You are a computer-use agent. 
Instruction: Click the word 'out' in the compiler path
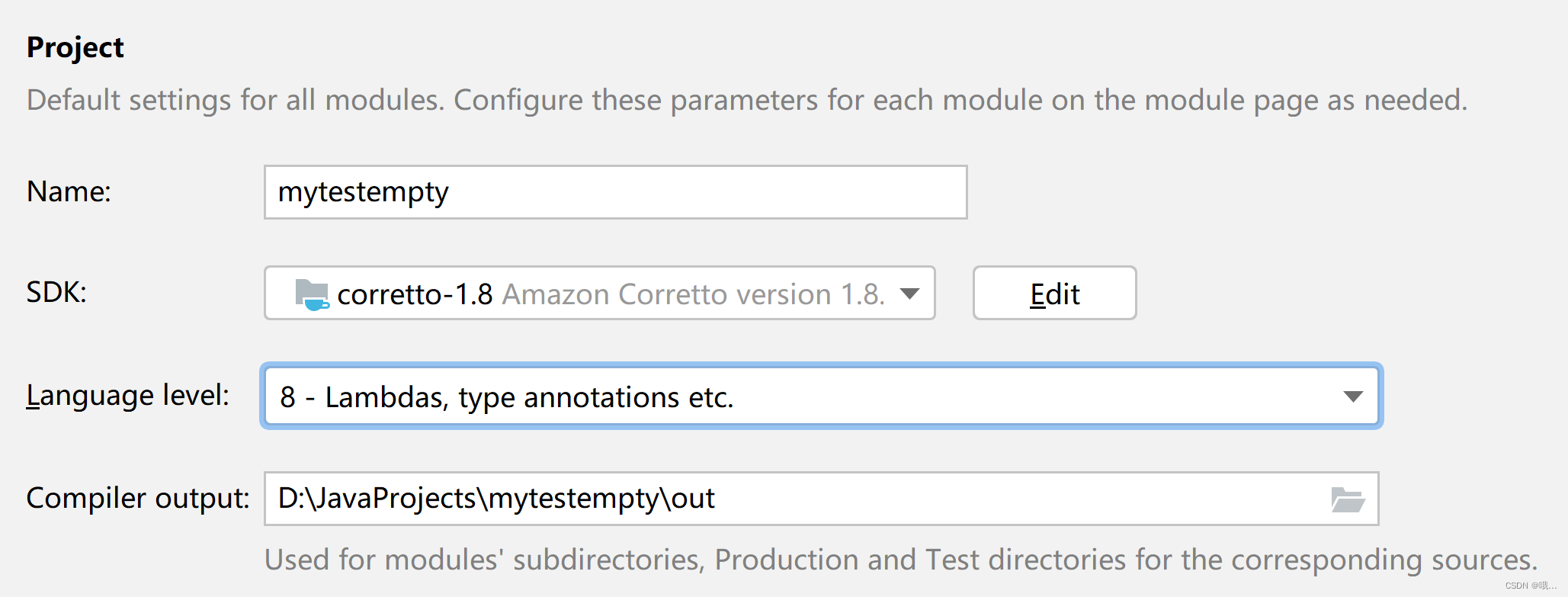pyautogui.click(x=693, y=499)
